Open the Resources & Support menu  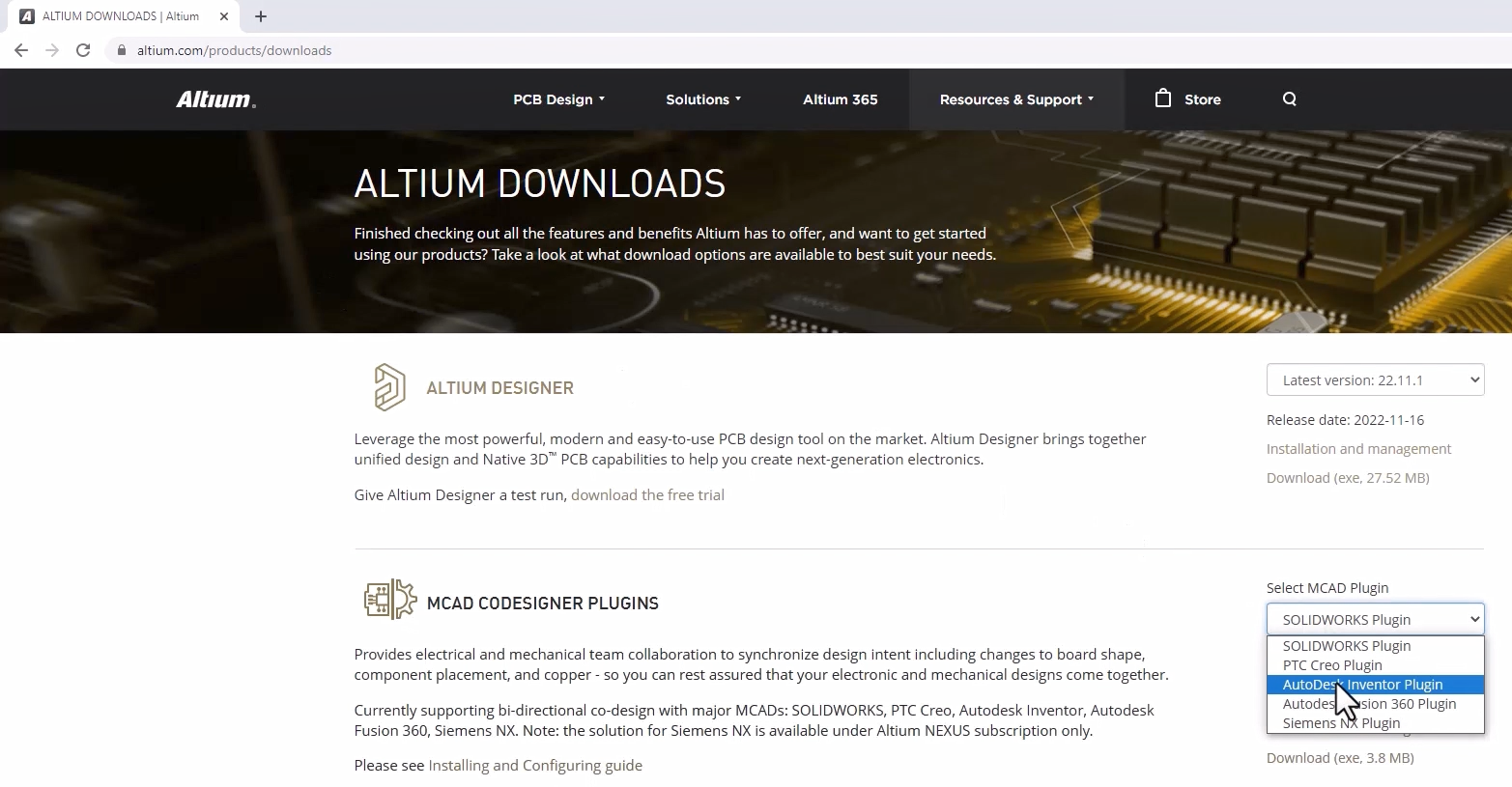coord(1016,99)
